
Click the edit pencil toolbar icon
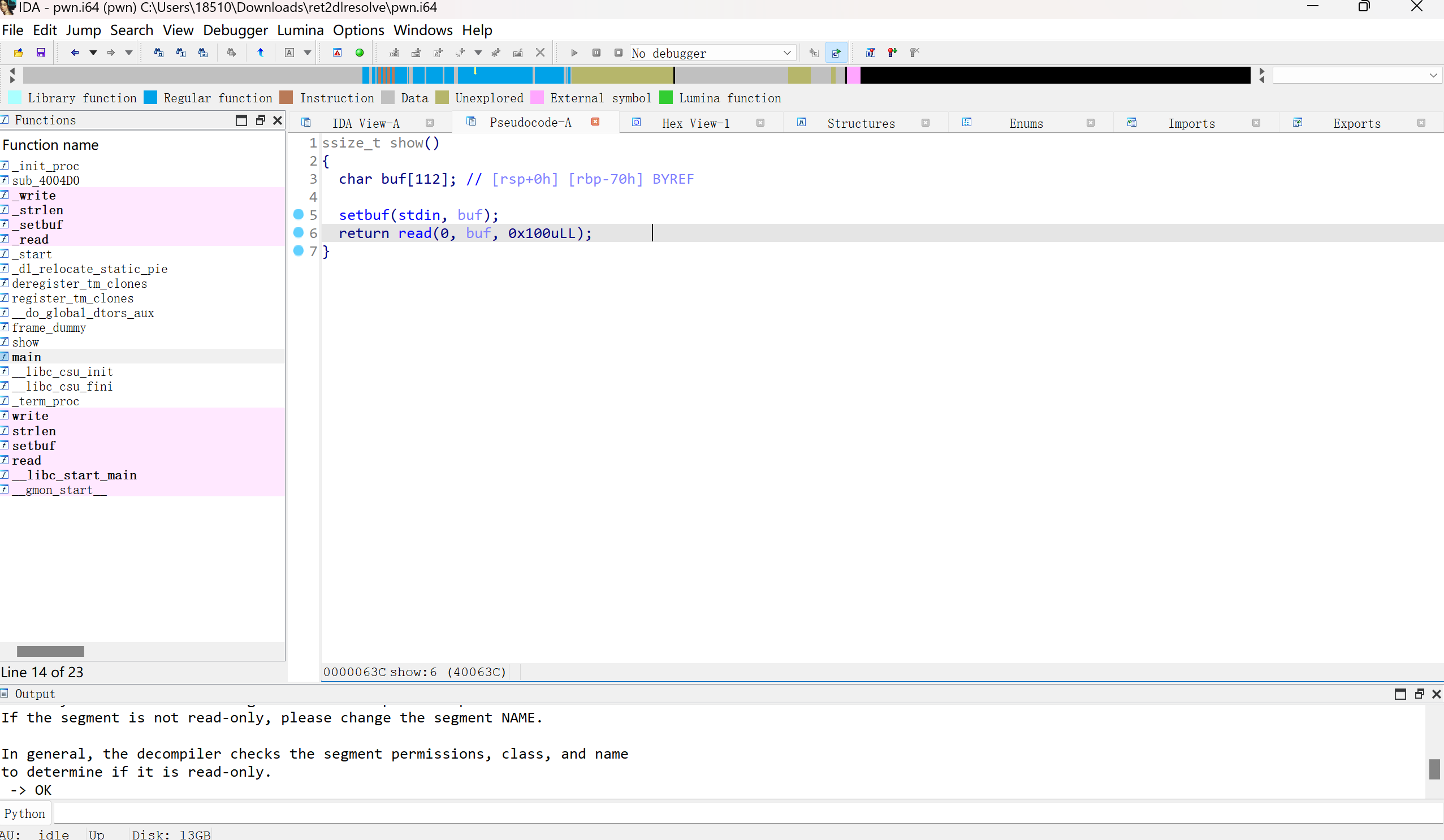click(x=518, y=53)
